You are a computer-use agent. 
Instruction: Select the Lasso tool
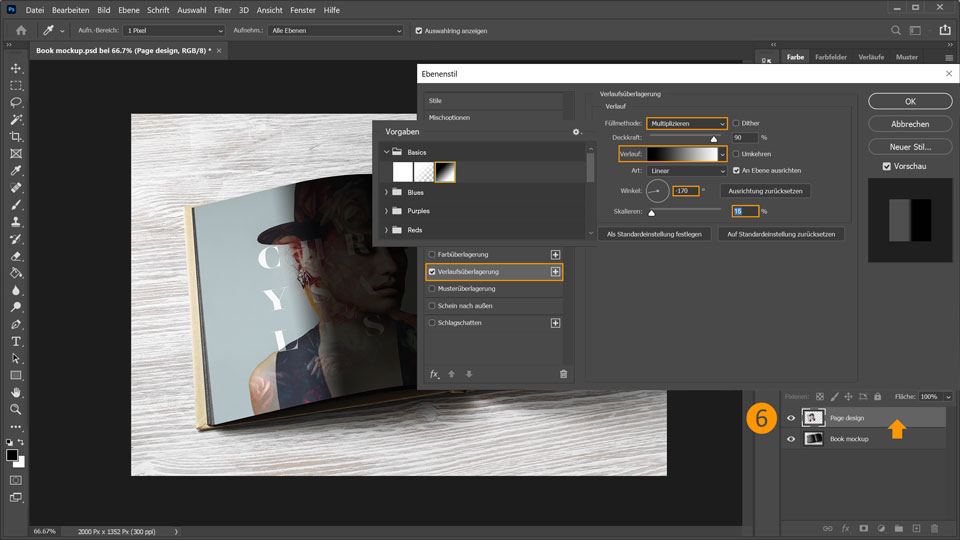15,102
